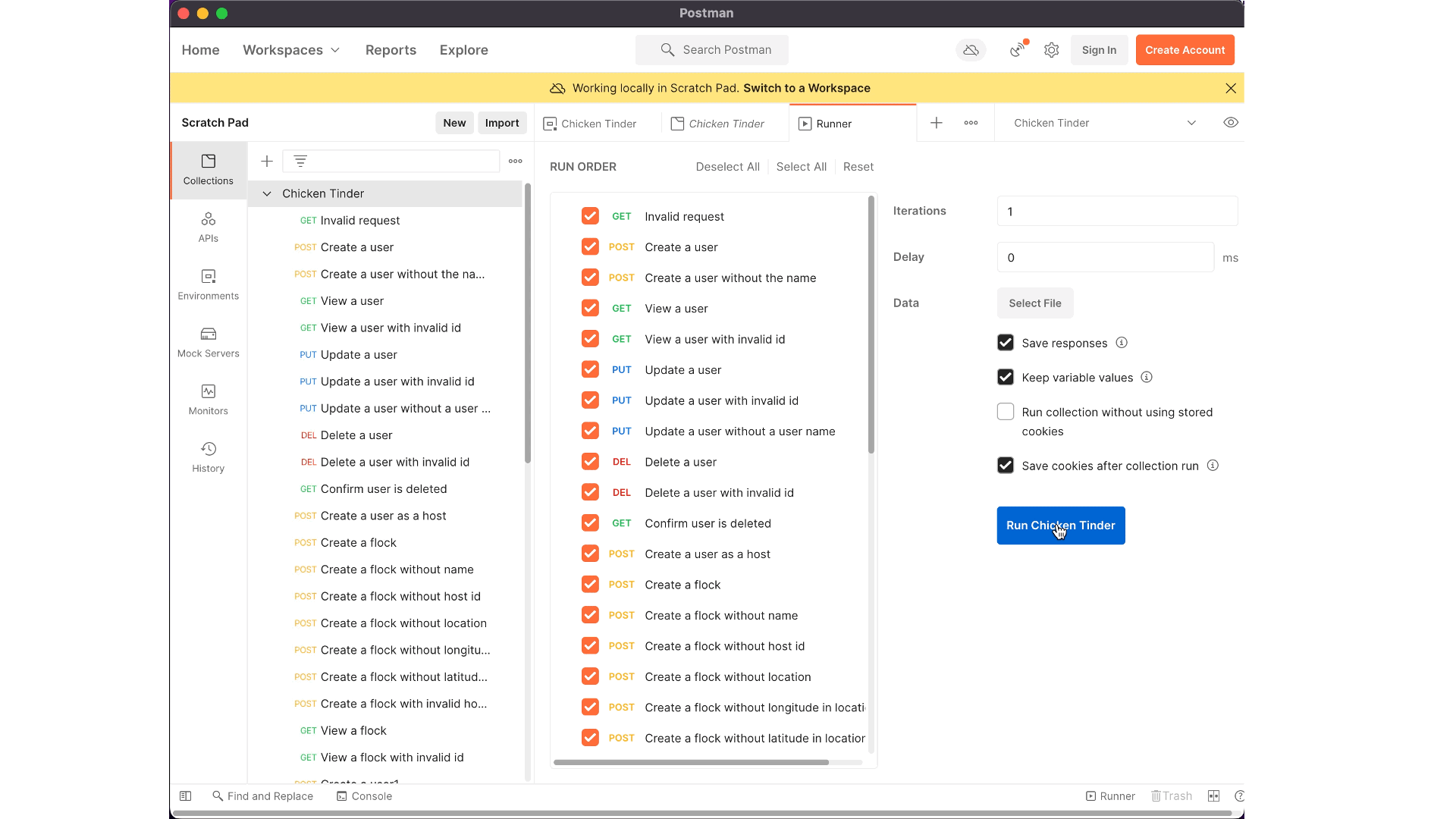
Task: Click the Iterations input field
Action: coord(1116,212)
